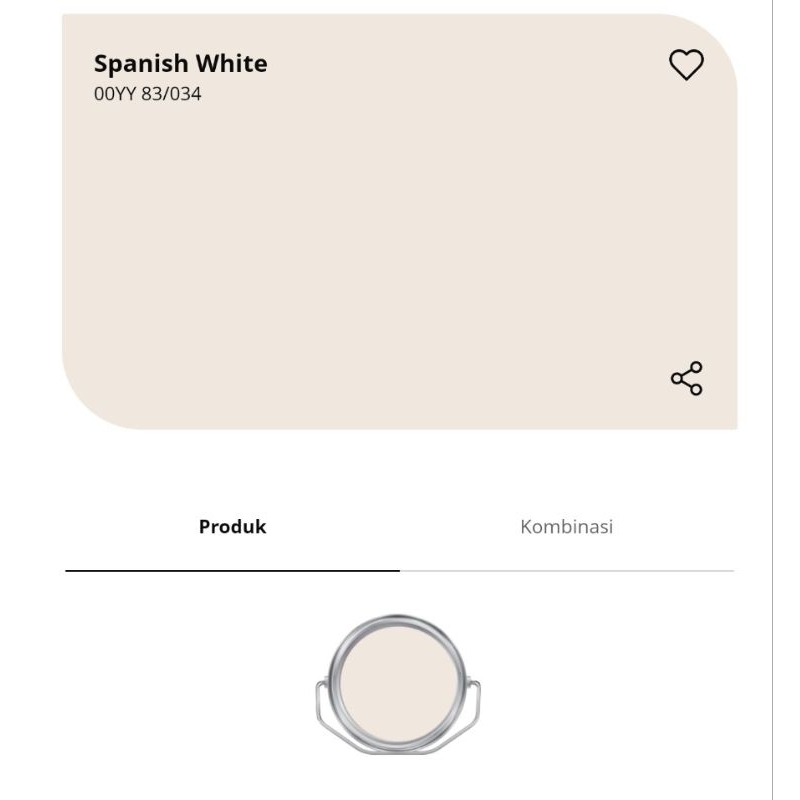Click the paint can lid color
The image size is (800, 800).
pyautogui.click(x=398, y=682)
